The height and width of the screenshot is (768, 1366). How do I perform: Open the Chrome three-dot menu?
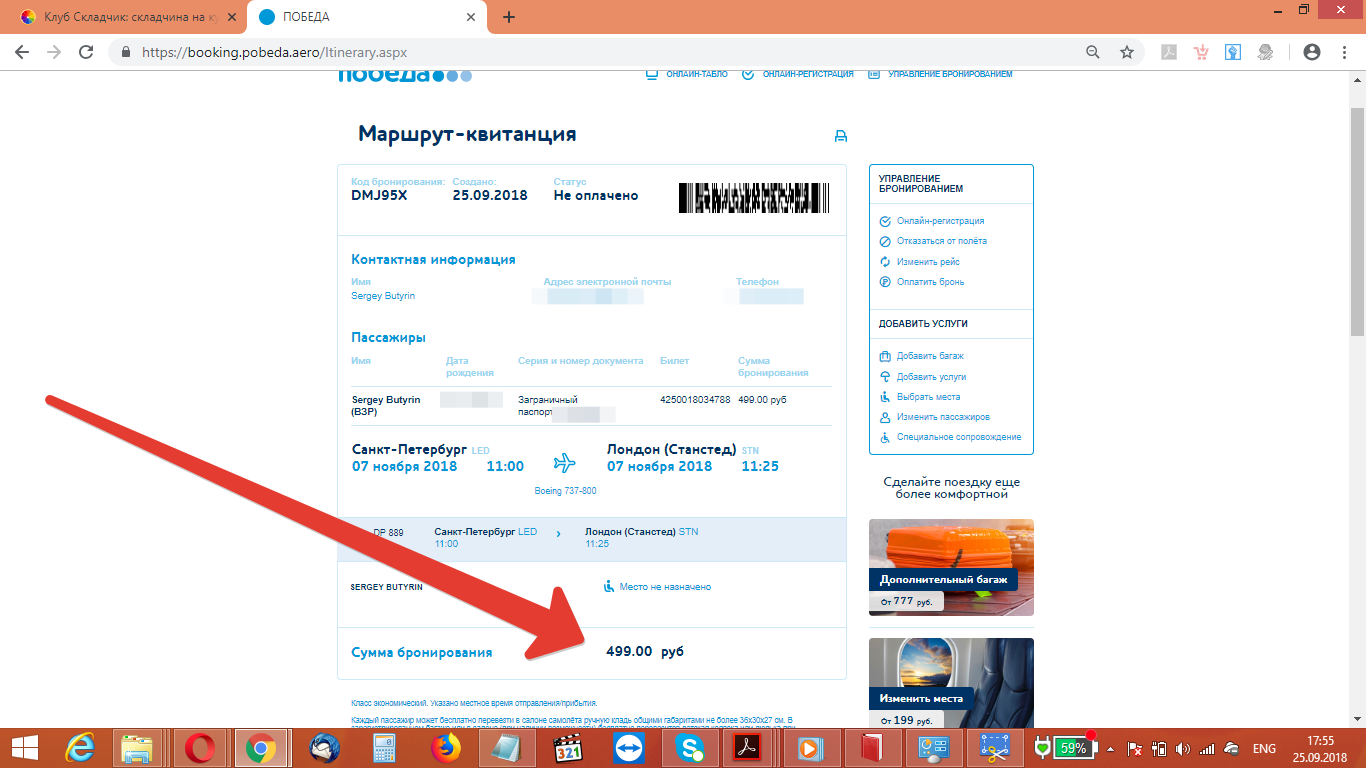(1344, 52)
